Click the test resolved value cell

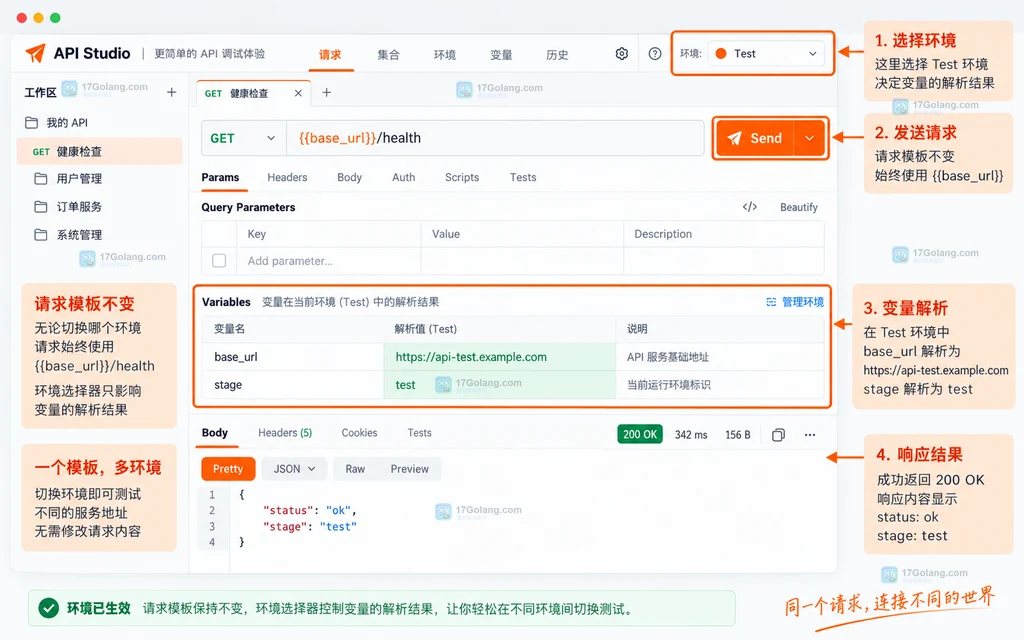500,385
